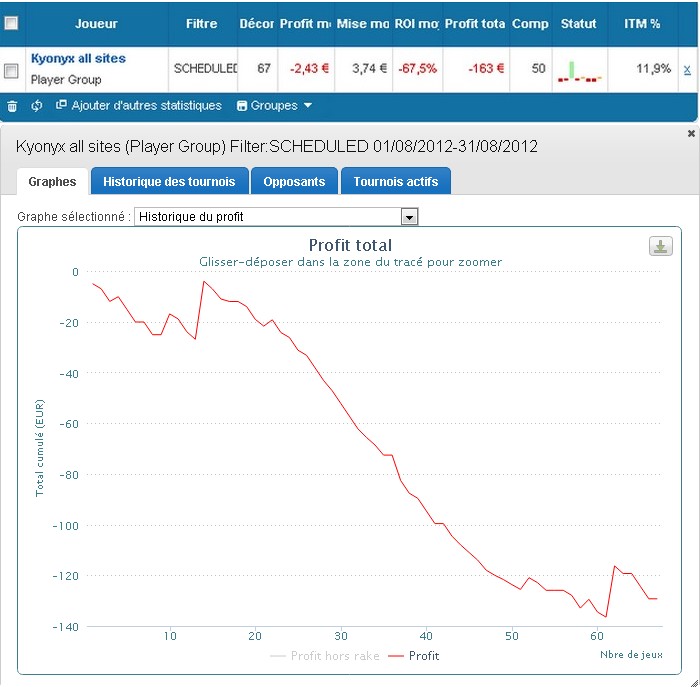Toggle Profit hors rake legend series
Screen dimensions: 700x687
[325, 656]
